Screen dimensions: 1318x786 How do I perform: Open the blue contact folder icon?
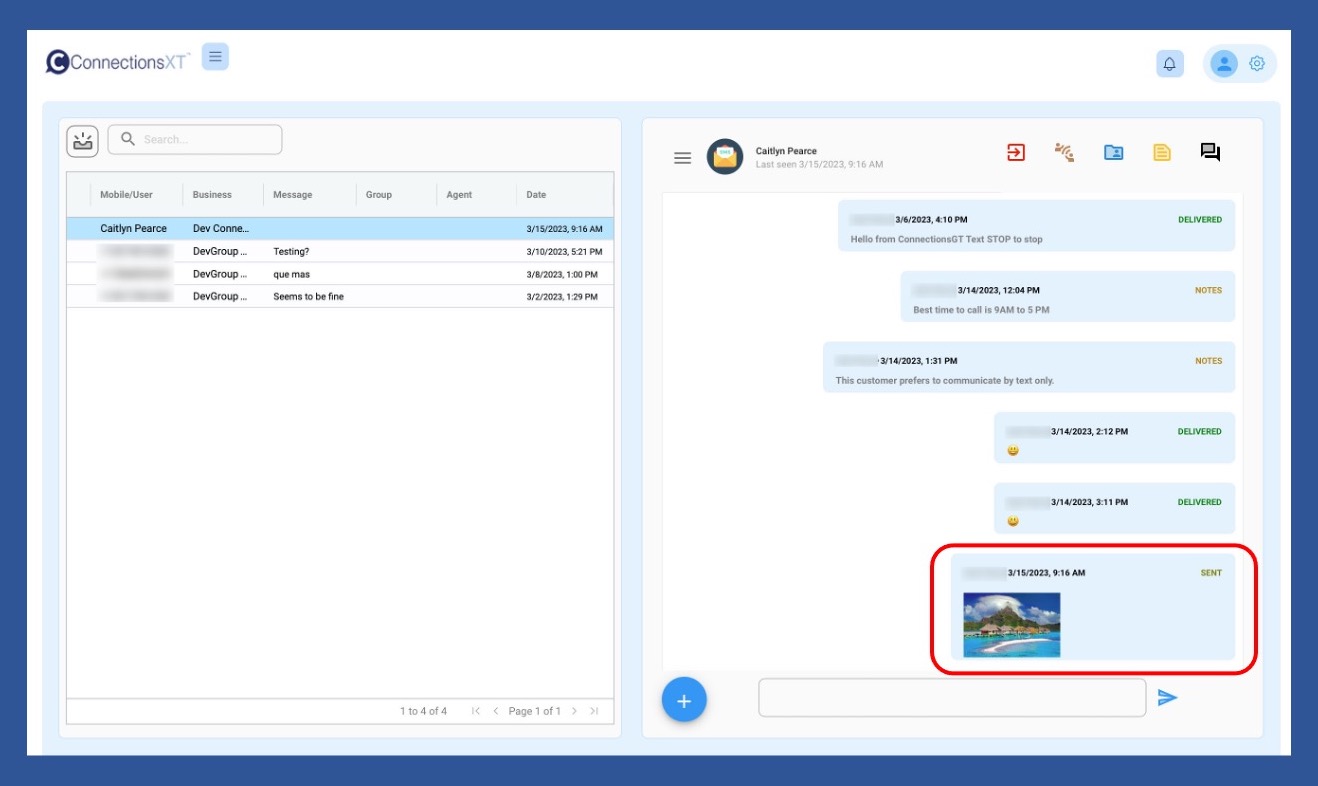1113,153
